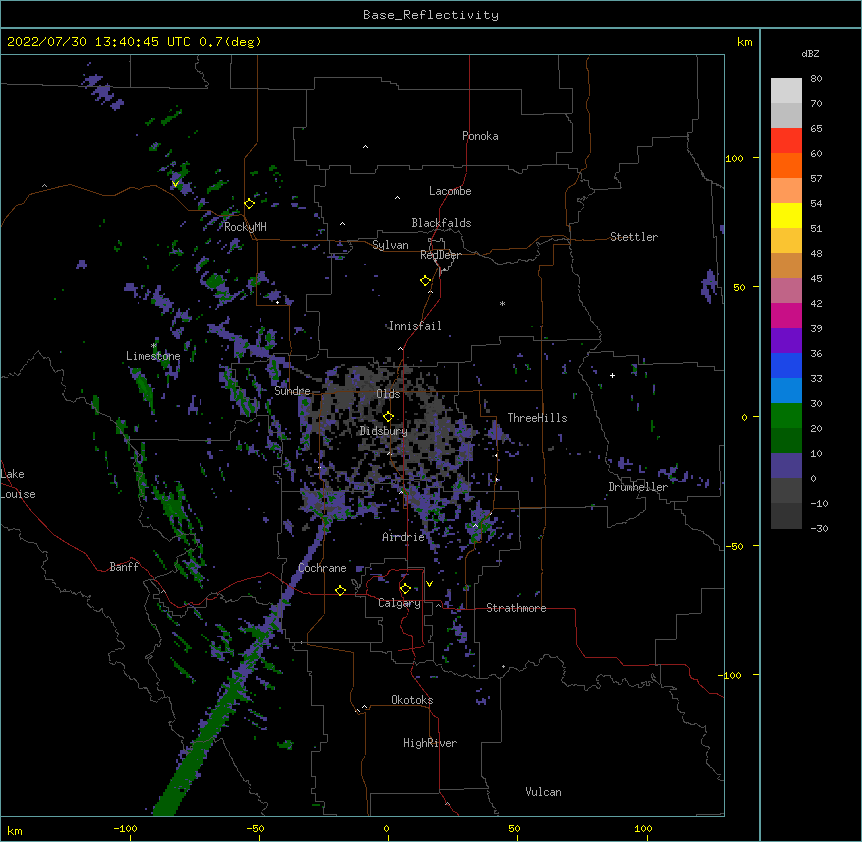Click the Drumheller label

(x=638, y=487)
